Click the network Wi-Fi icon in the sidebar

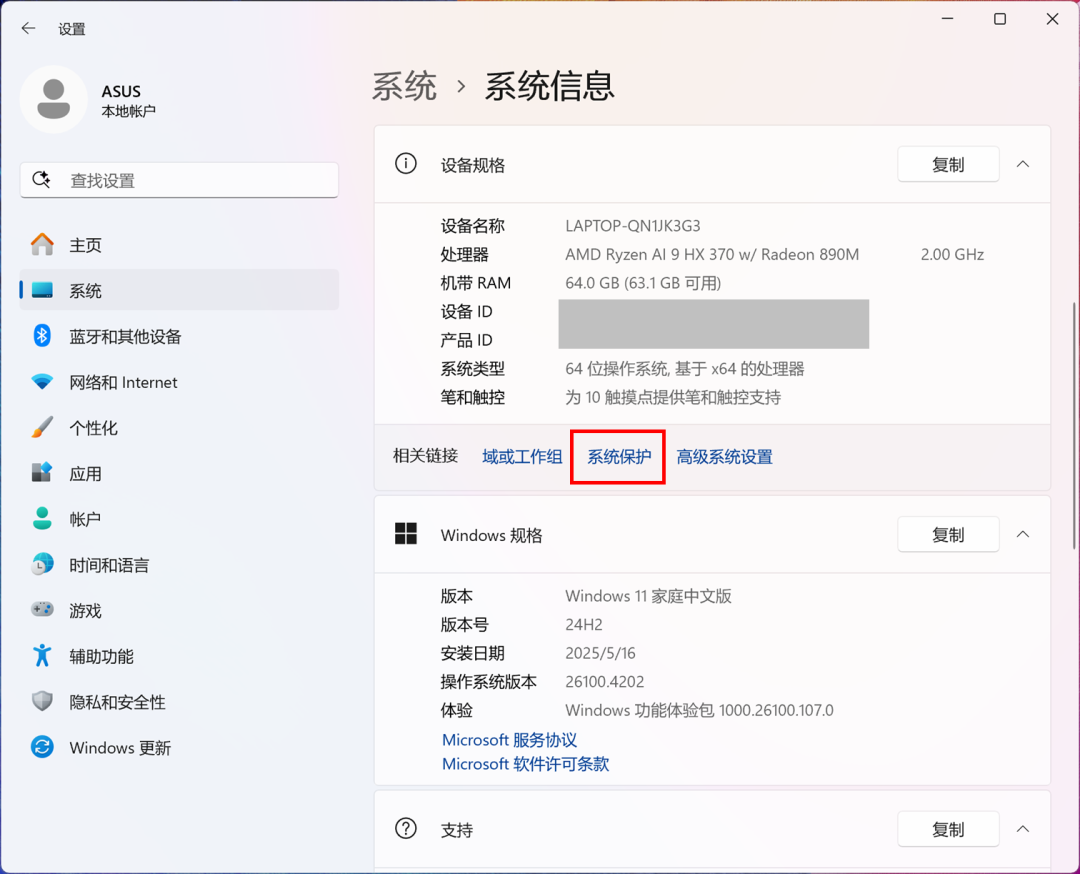click(x=42, y=382)
